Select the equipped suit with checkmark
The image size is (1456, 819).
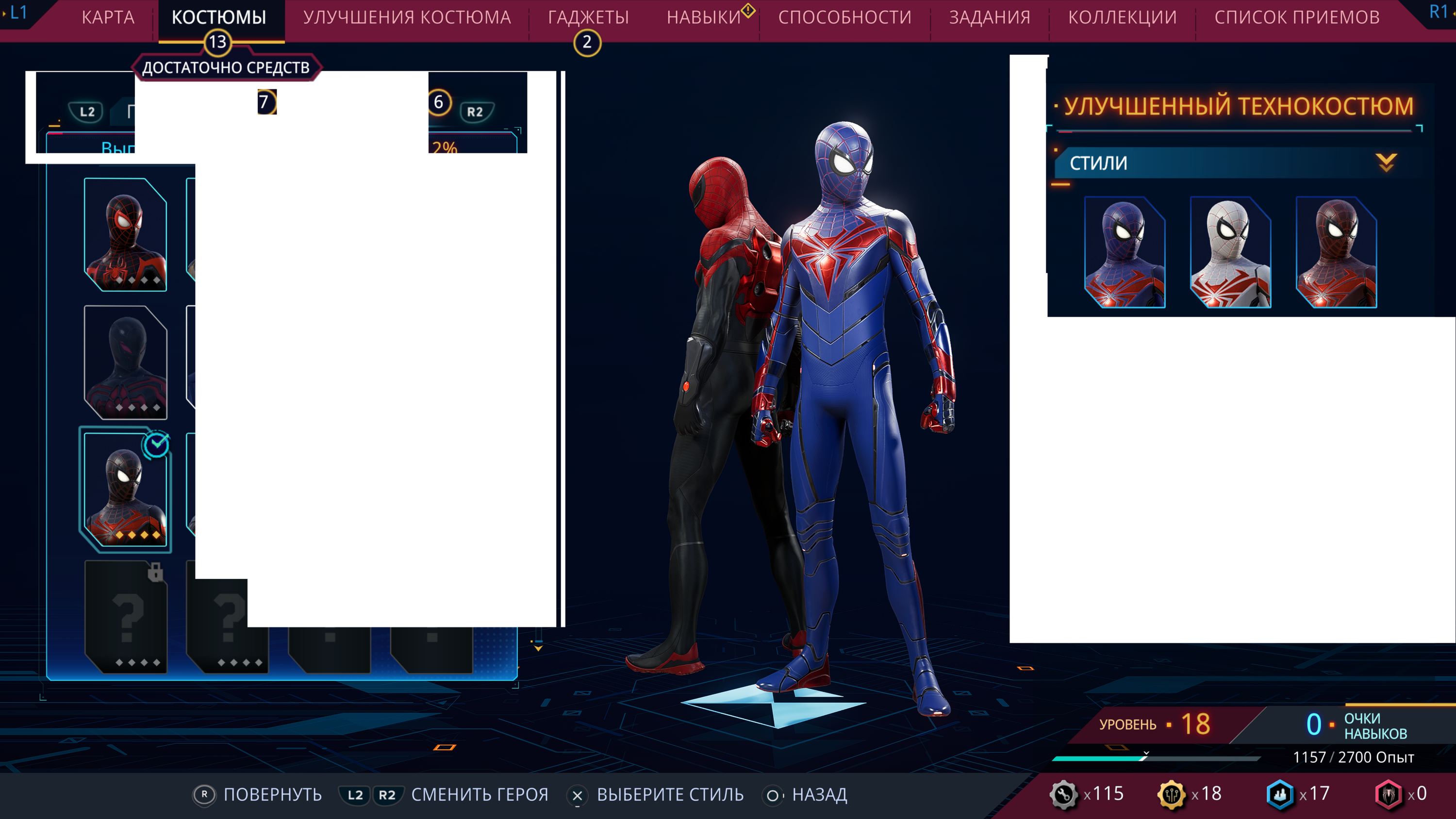pyautogui.click(x=126, y=490)
